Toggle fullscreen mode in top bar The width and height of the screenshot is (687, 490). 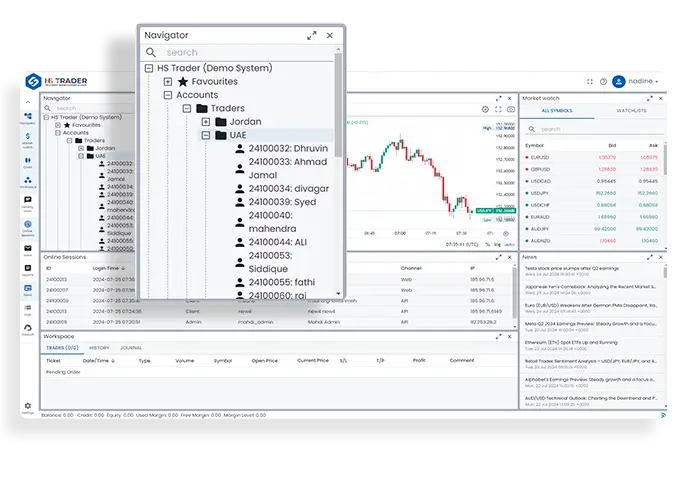(590, 82)
